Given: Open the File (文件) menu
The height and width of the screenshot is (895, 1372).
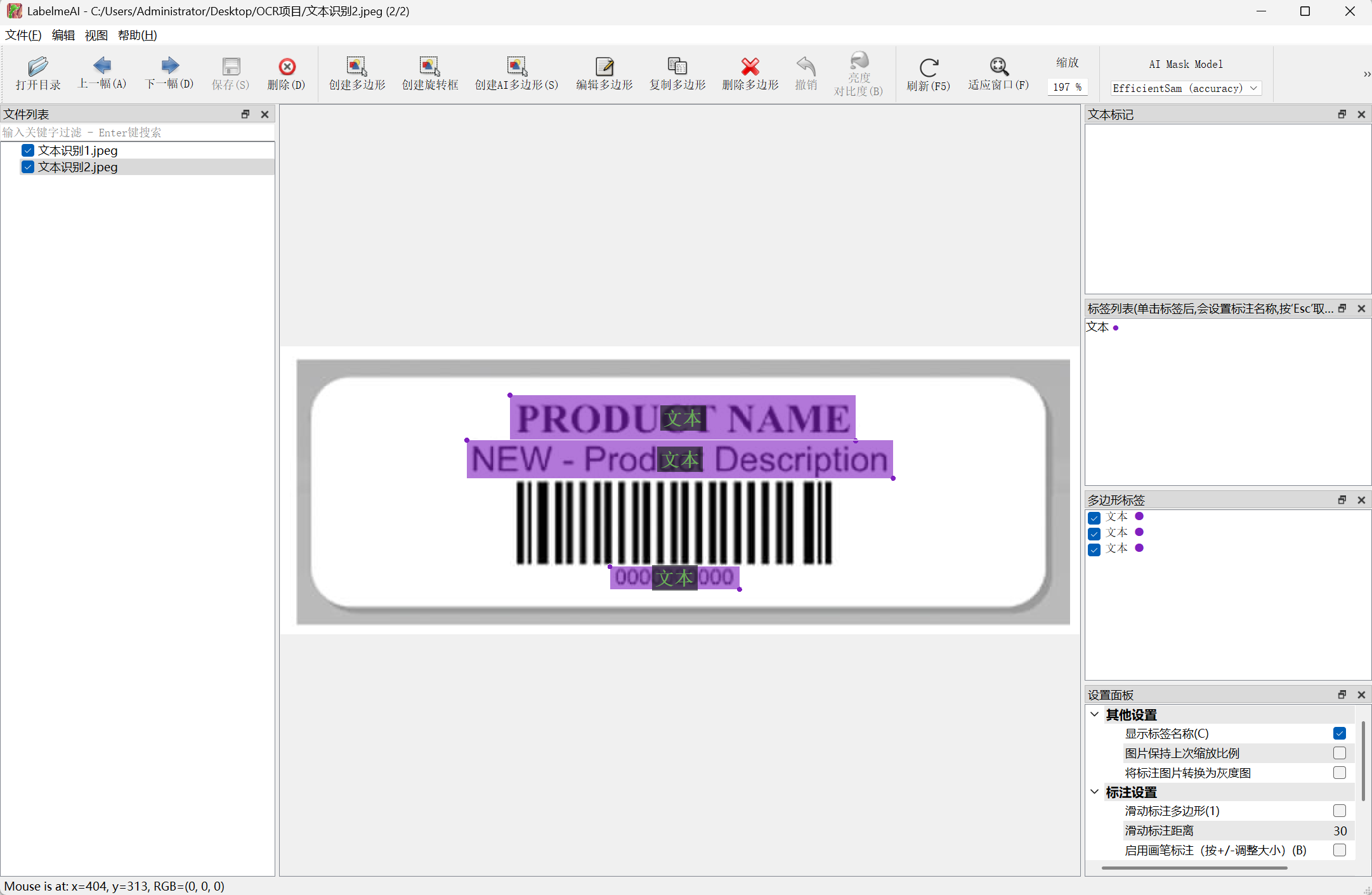Looking at the screenshot, I should click(23, 36).
